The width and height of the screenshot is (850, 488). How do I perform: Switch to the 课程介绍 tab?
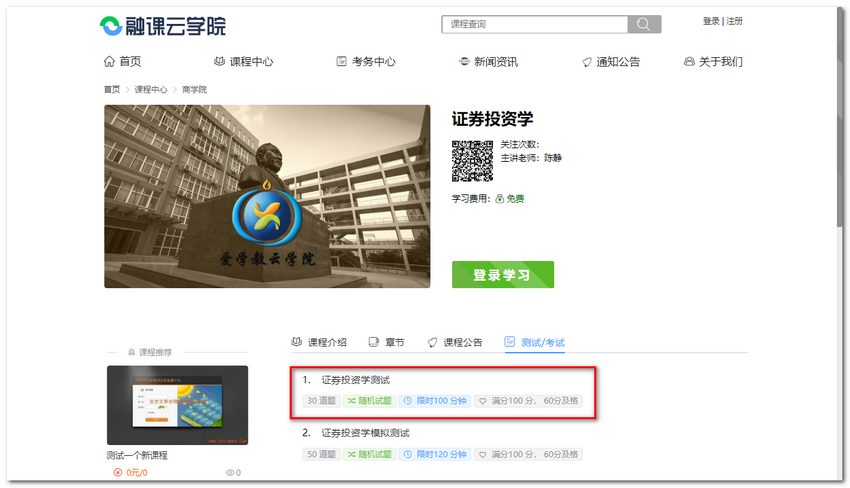pos(319,342)
